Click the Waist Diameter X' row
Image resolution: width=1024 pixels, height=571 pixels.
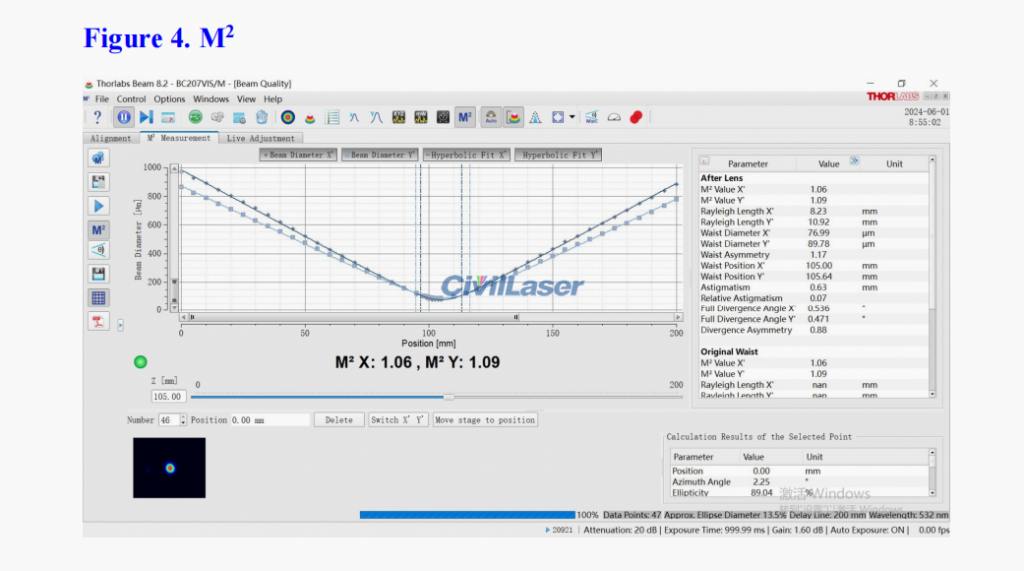[813, 233]
